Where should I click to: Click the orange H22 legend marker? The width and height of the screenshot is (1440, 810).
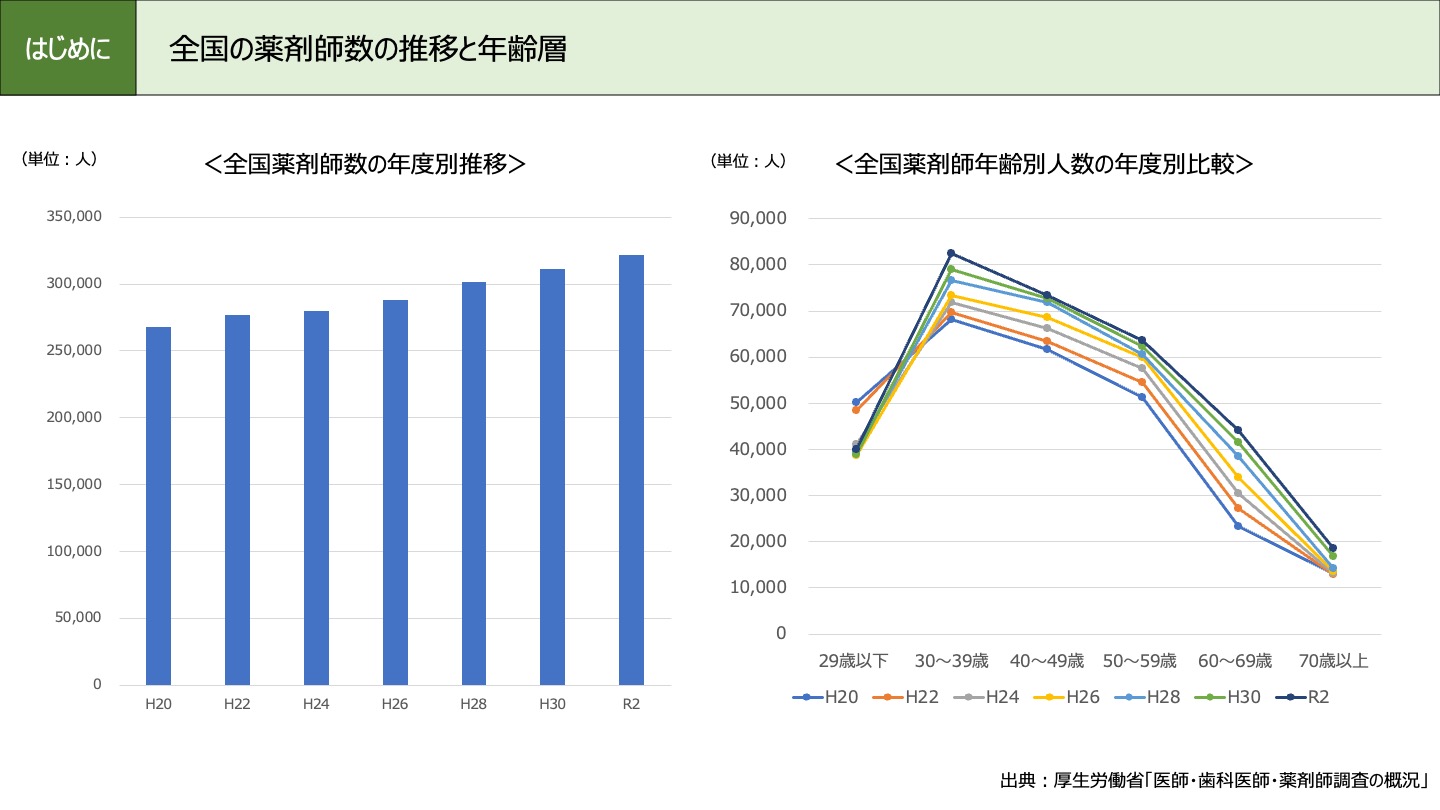[887, 697]
